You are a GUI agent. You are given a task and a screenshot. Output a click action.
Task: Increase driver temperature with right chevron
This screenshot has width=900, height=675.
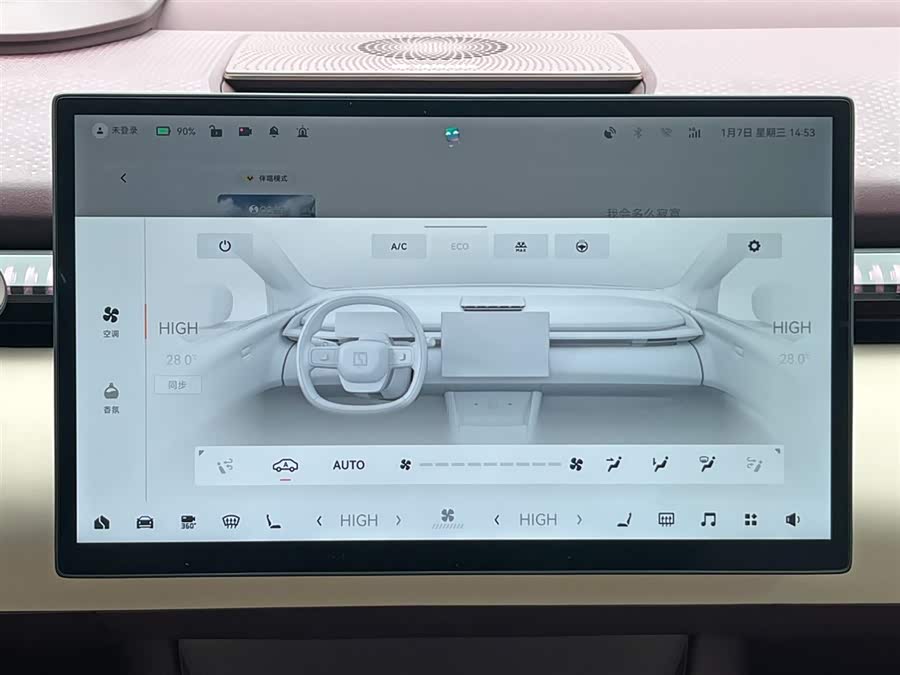point(398,521)
